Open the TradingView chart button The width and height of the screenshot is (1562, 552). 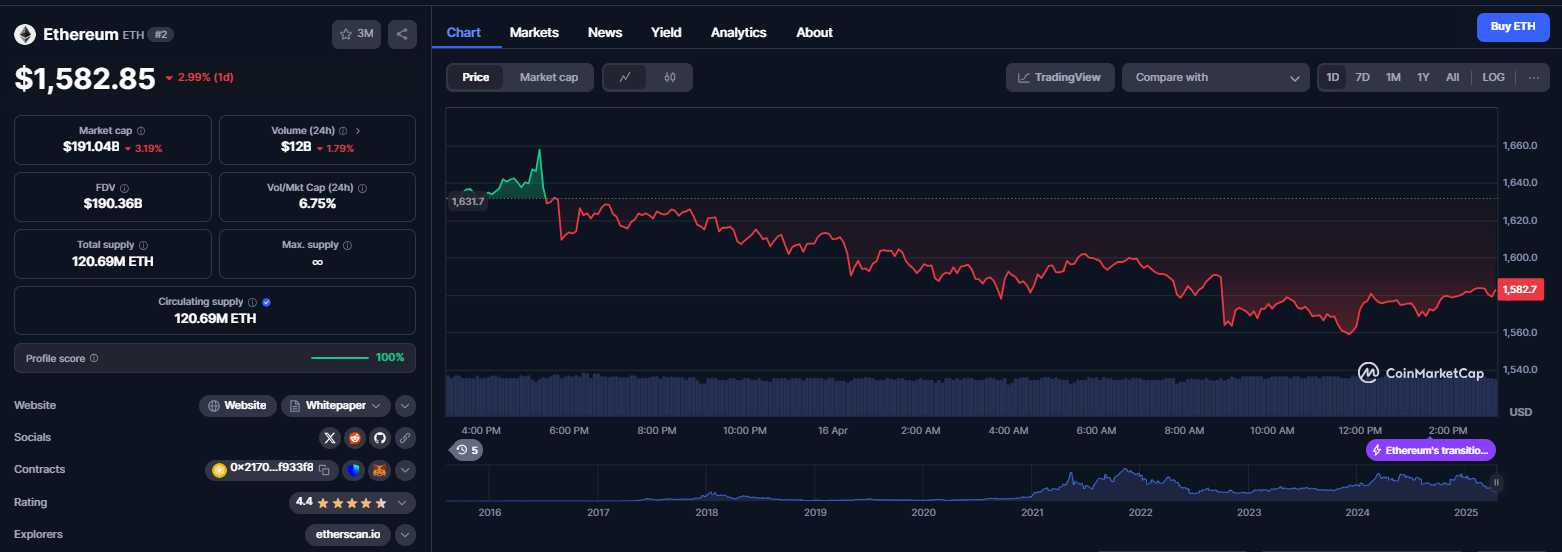click(x=1060, y=77)
